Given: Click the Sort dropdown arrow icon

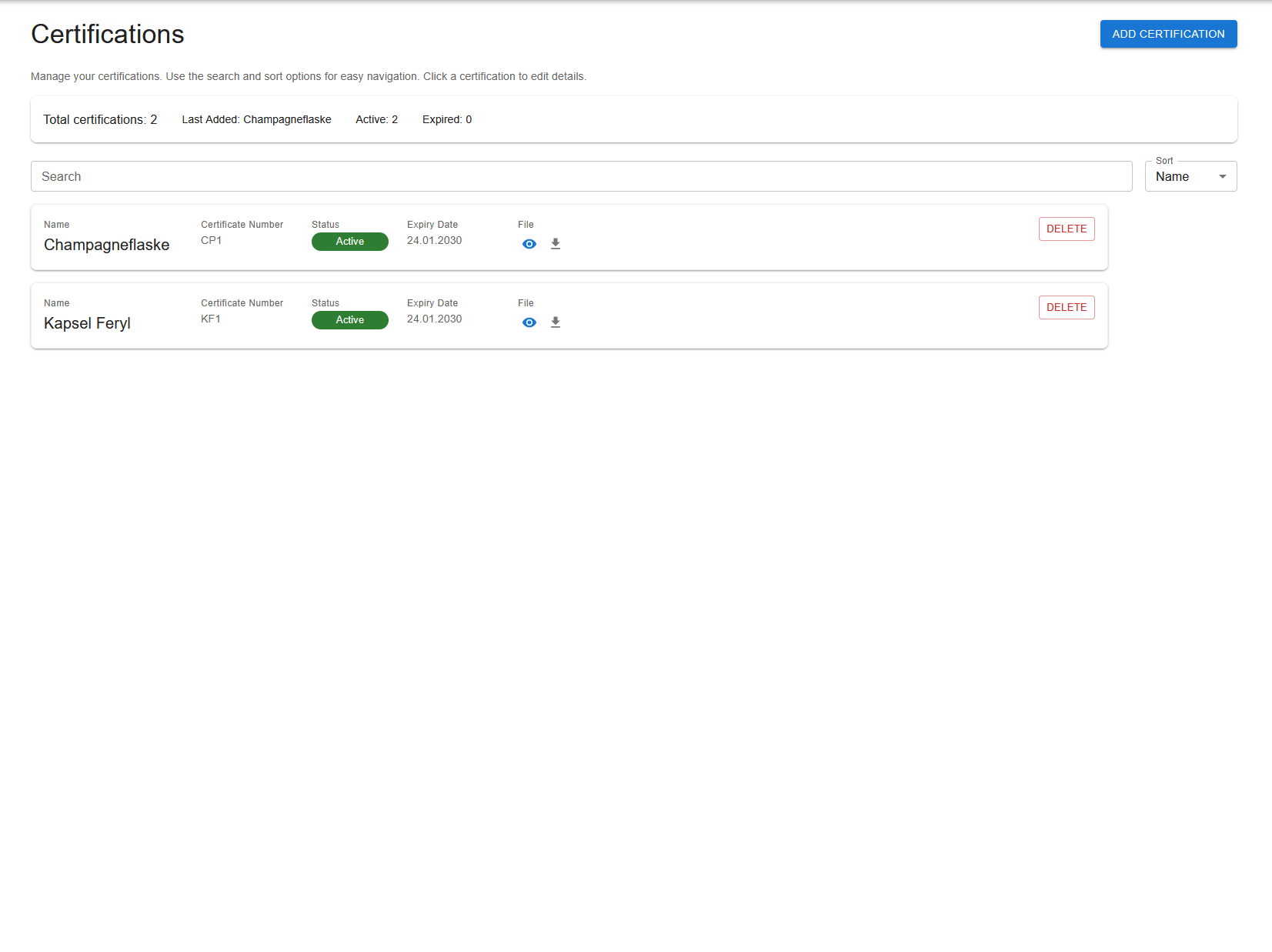Looking at the screenshot, I should point(1222,177).
